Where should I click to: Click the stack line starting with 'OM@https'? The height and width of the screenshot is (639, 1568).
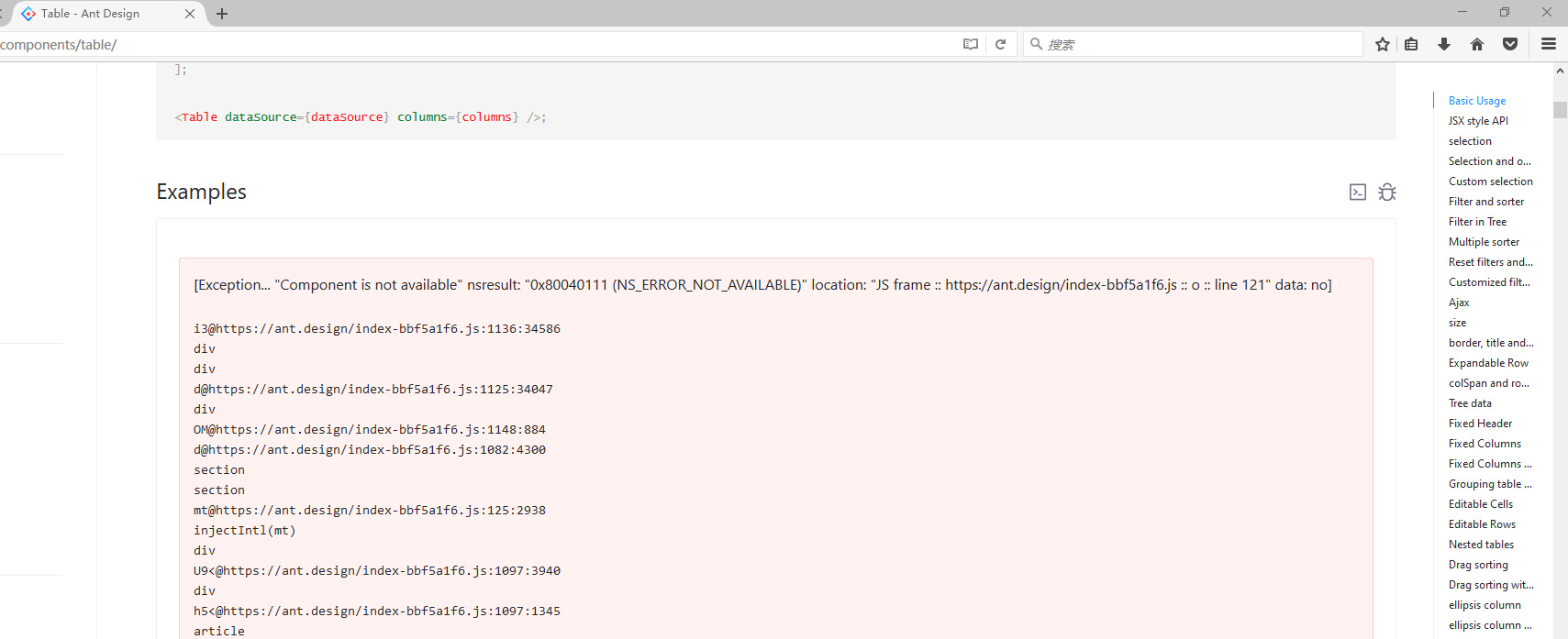[370, 429]
